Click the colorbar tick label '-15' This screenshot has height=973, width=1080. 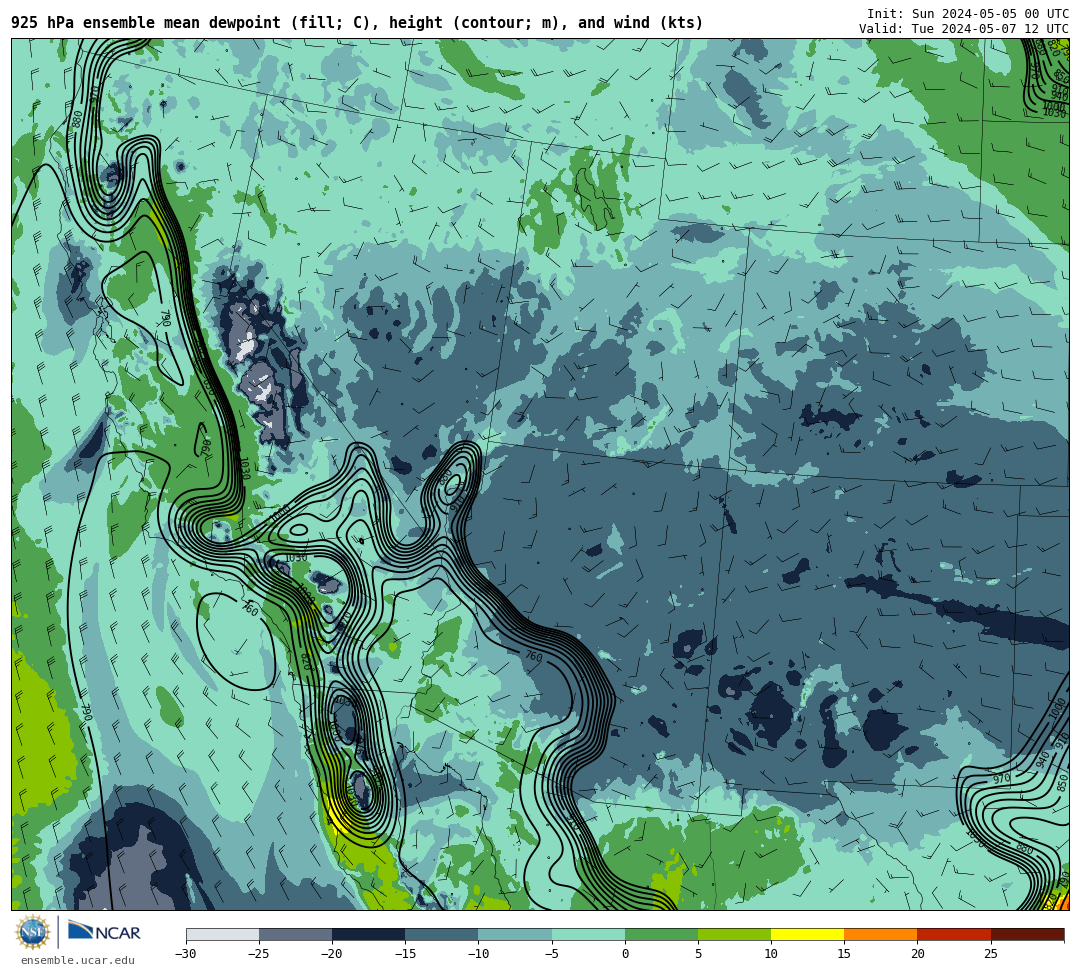click(405, 954)
